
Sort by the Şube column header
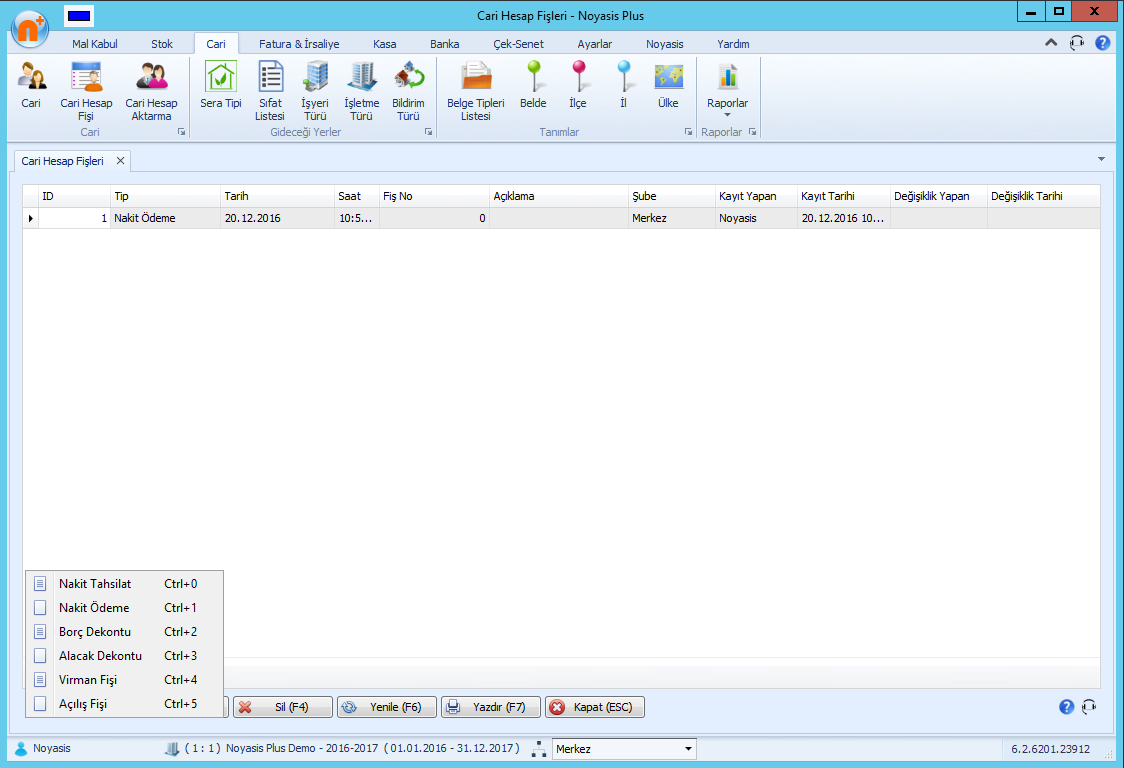tap(672, 196)
